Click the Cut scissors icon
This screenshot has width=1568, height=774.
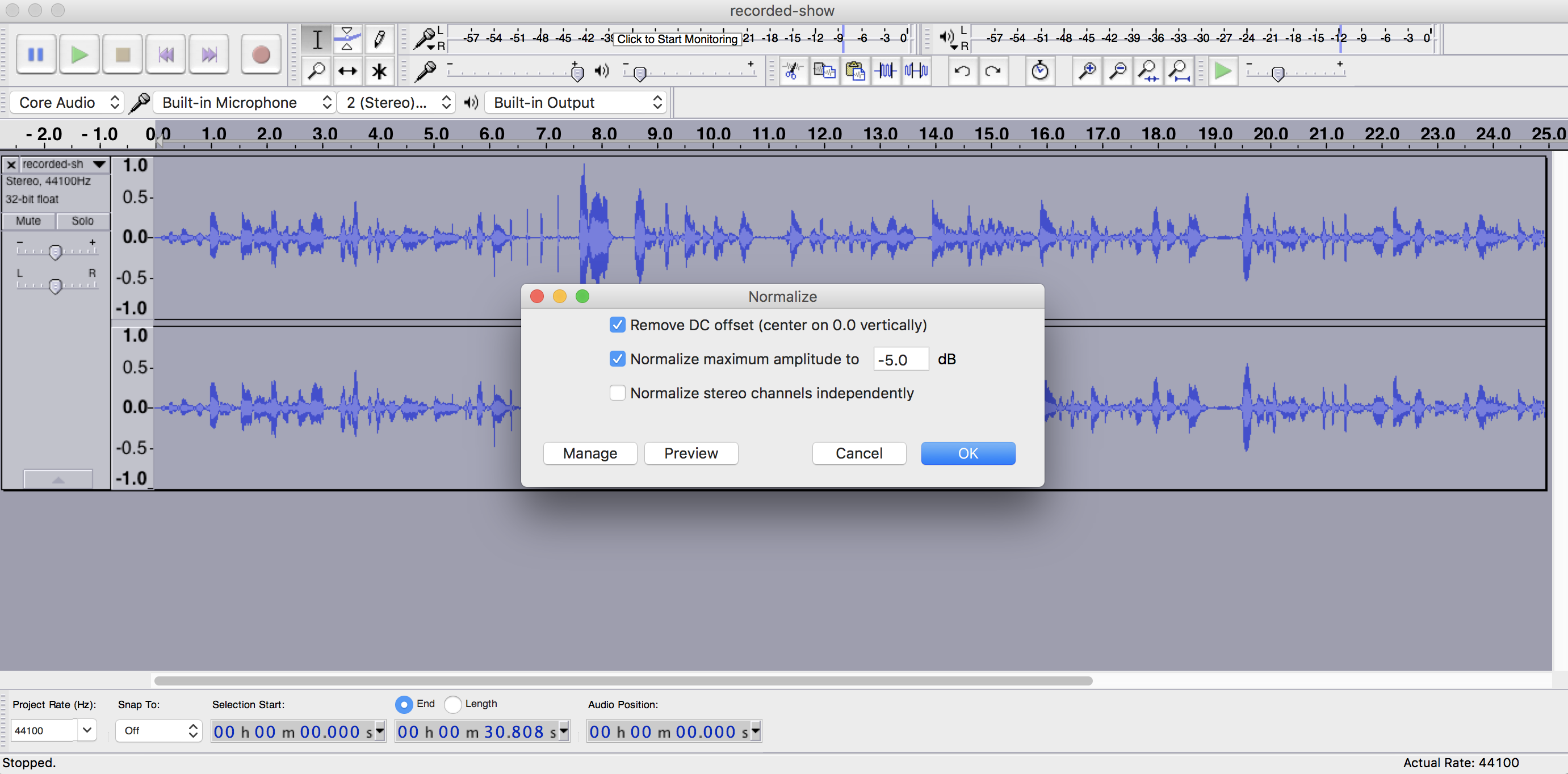pyautogui.click(x=793, y=71)
